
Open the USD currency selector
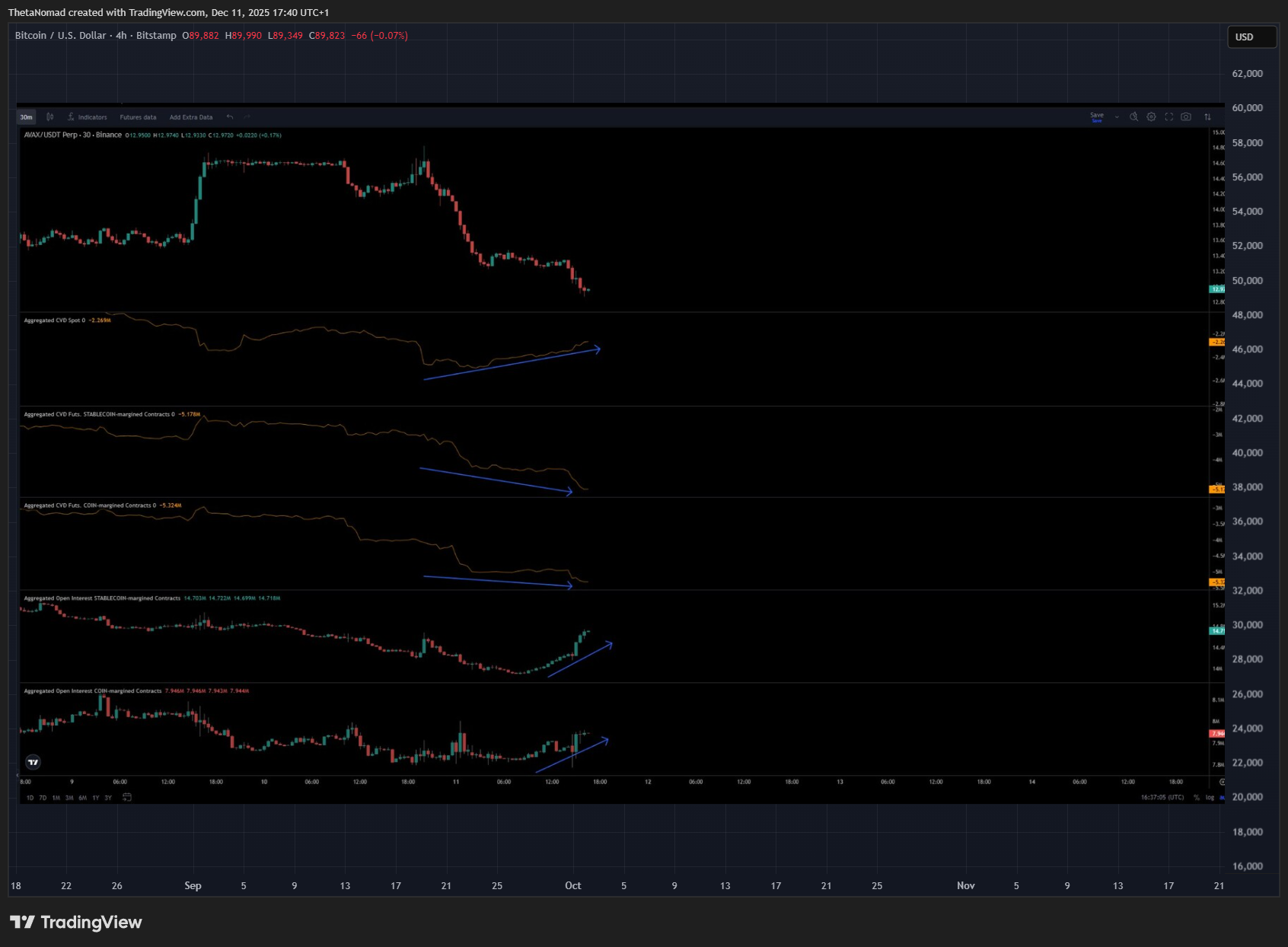tap(1251, 37)
